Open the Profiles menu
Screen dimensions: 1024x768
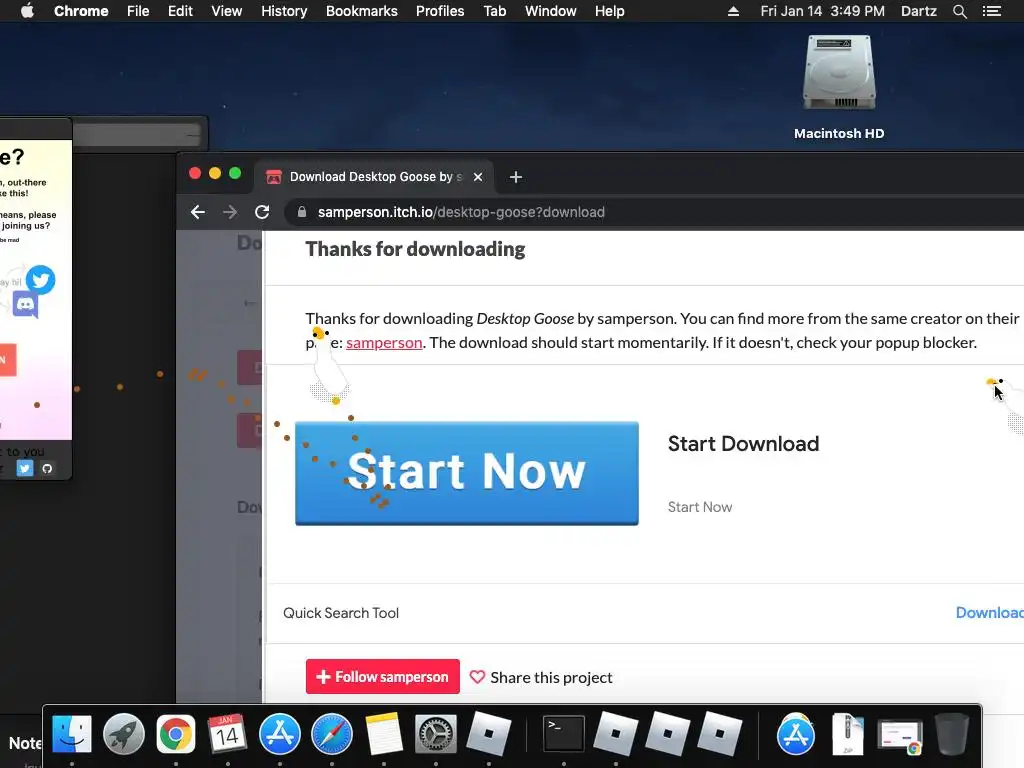coord(440,11)
